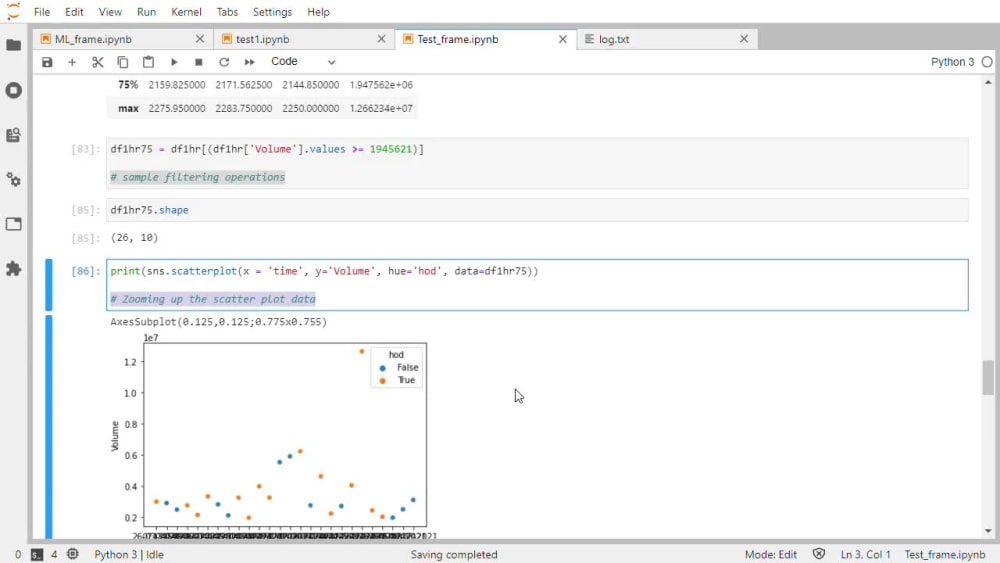Click the scrollbar down arrow
The width and height of the screenshot is (1000, 563).
[988, 530]
